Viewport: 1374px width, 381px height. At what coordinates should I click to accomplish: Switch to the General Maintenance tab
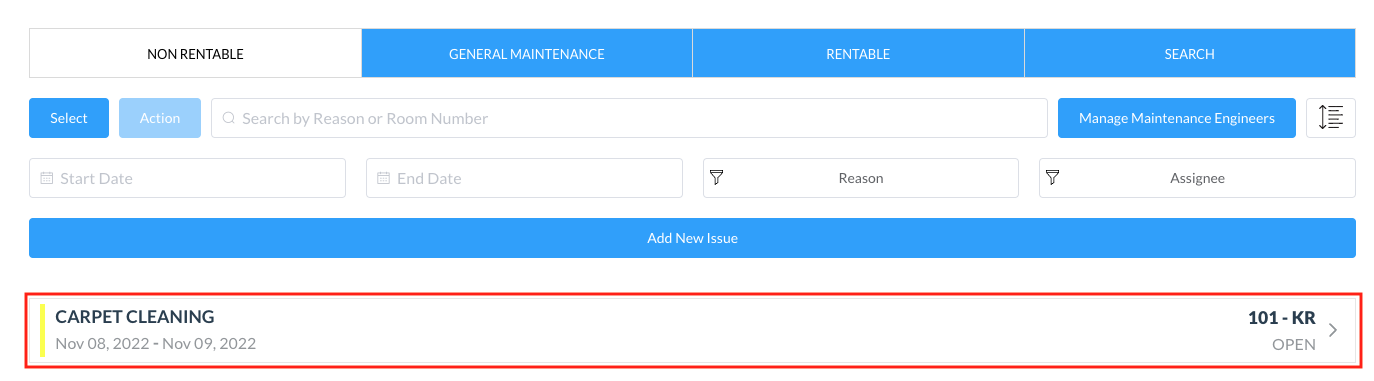point(527,54)
